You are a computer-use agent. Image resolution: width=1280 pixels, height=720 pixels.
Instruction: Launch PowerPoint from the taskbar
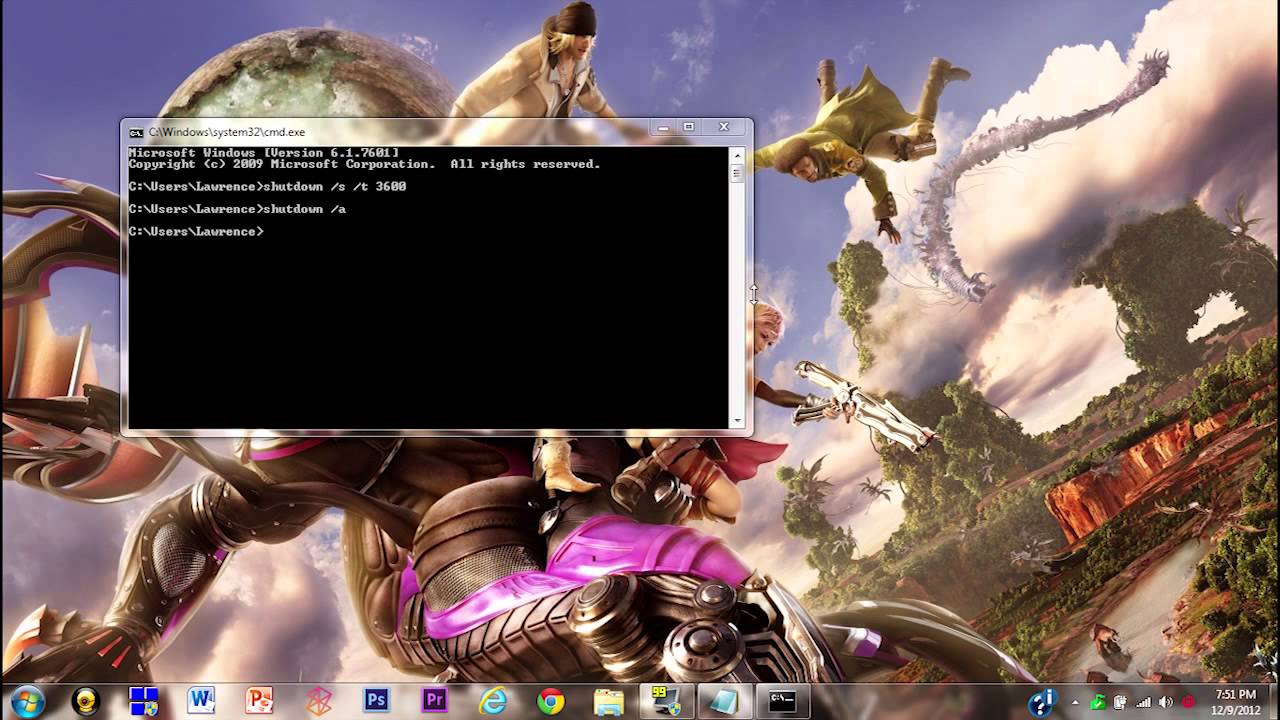259,701
